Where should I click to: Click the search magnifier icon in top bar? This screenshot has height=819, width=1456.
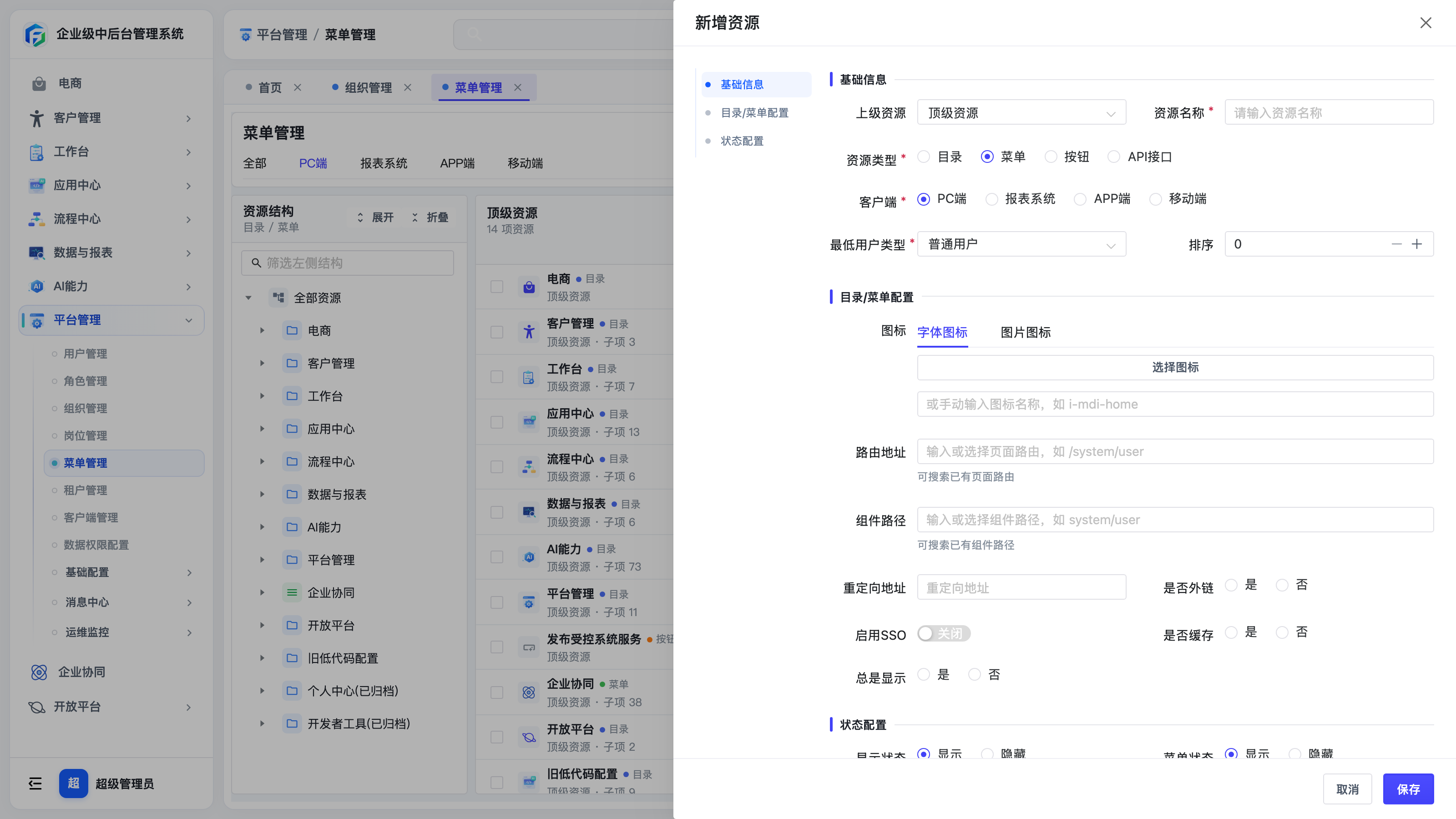[474, 35]
